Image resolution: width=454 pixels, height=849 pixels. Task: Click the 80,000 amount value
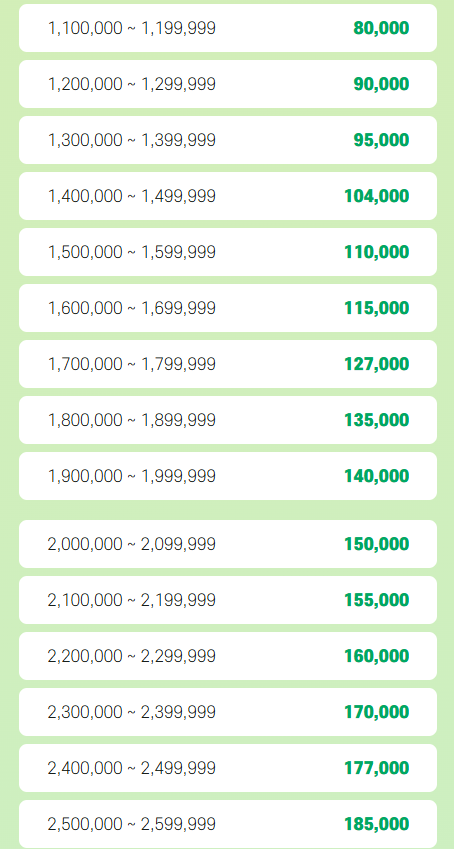381,28
